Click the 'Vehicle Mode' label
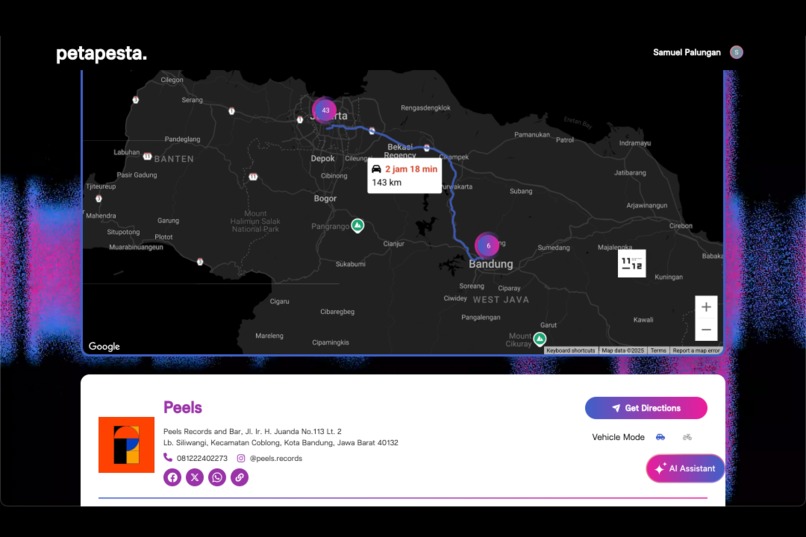 (618, 437)
